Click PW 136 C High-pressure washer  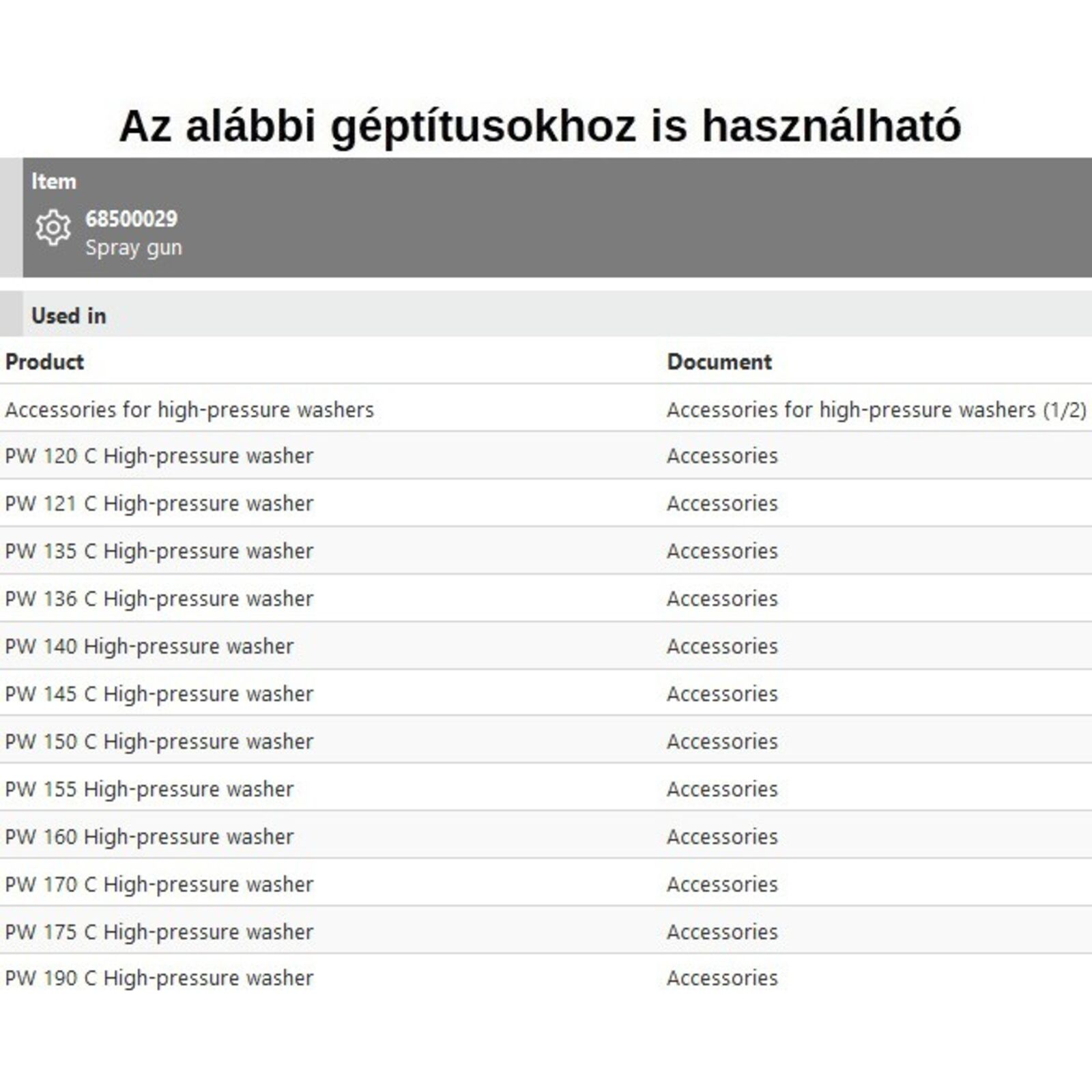159,599
